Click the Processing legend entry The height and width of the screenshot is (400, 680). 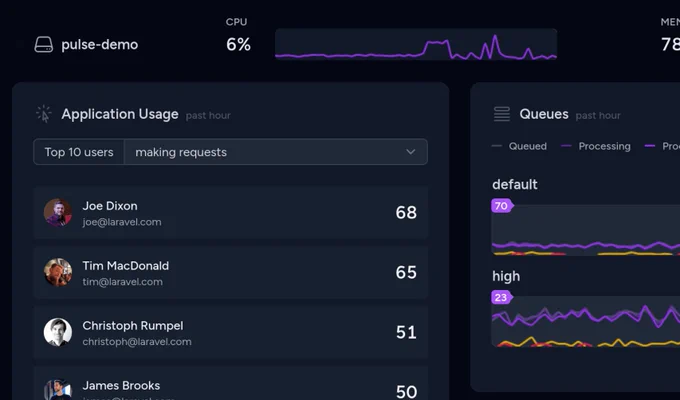coord(596,146)
